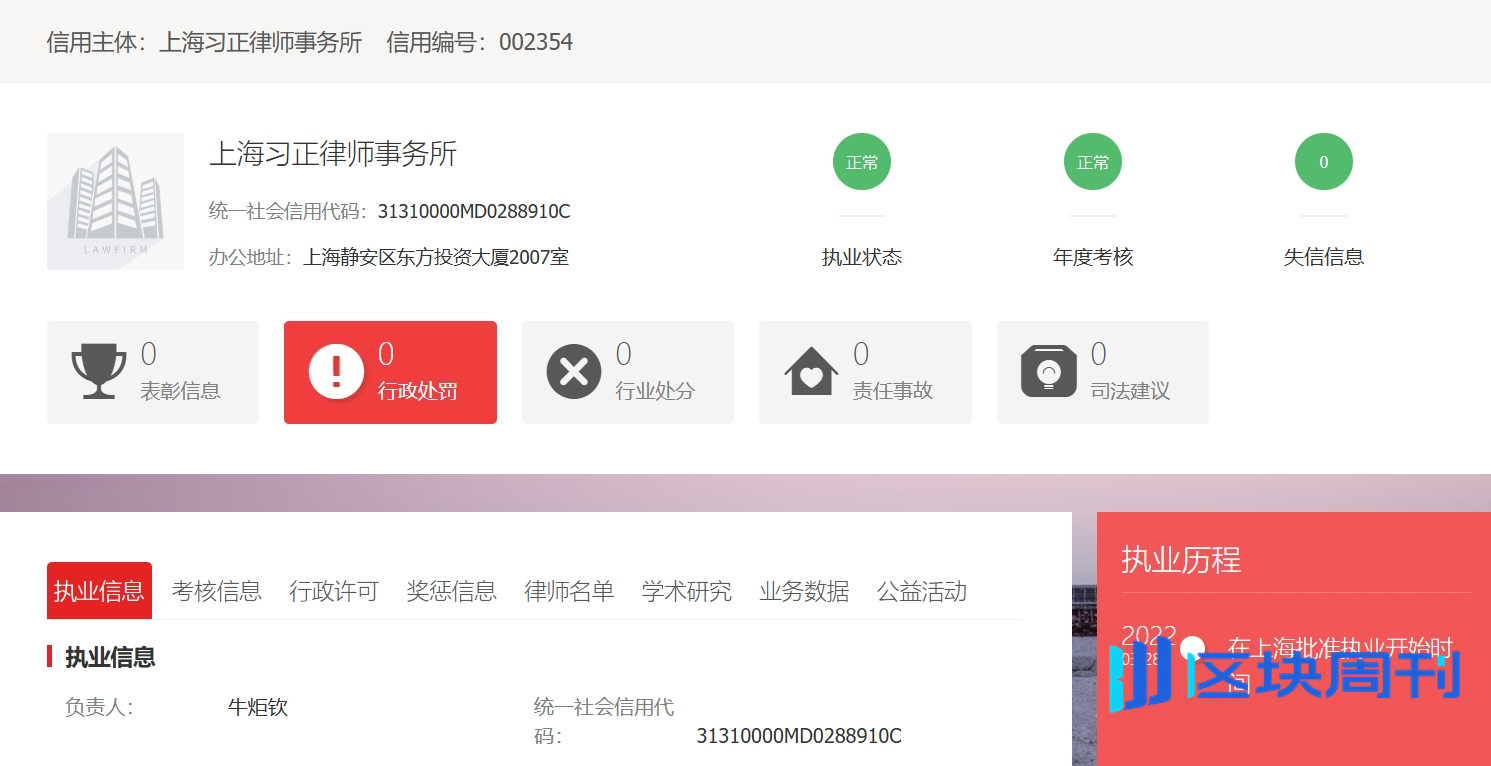Click office address 上海静安区东方投资大厦2007室
The width and height of the screenshot is (1491, 766).
(x=436, y=257)
